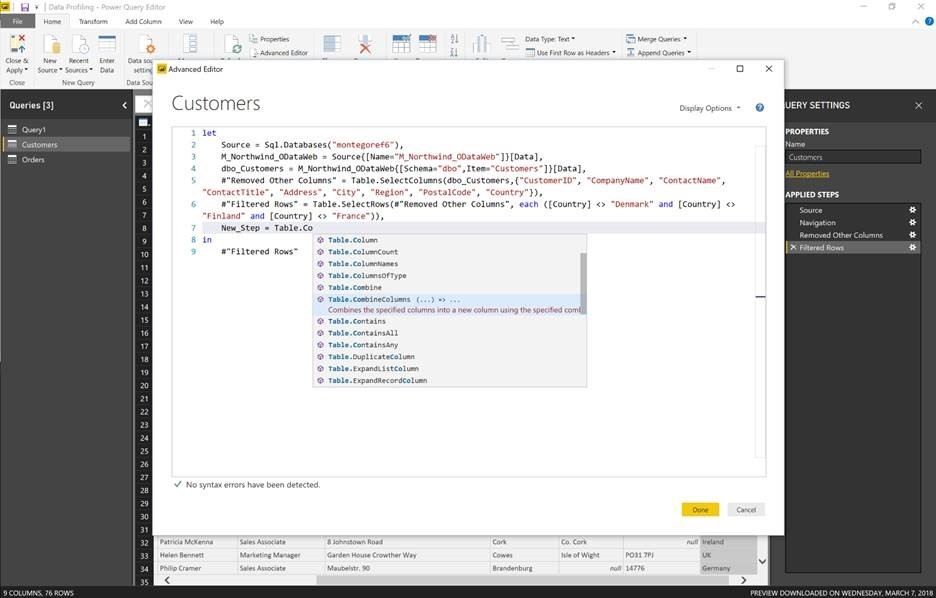Open the Data Type: Text dropdown
Viewport: 936px width, 598px height.
coord(550,39)
